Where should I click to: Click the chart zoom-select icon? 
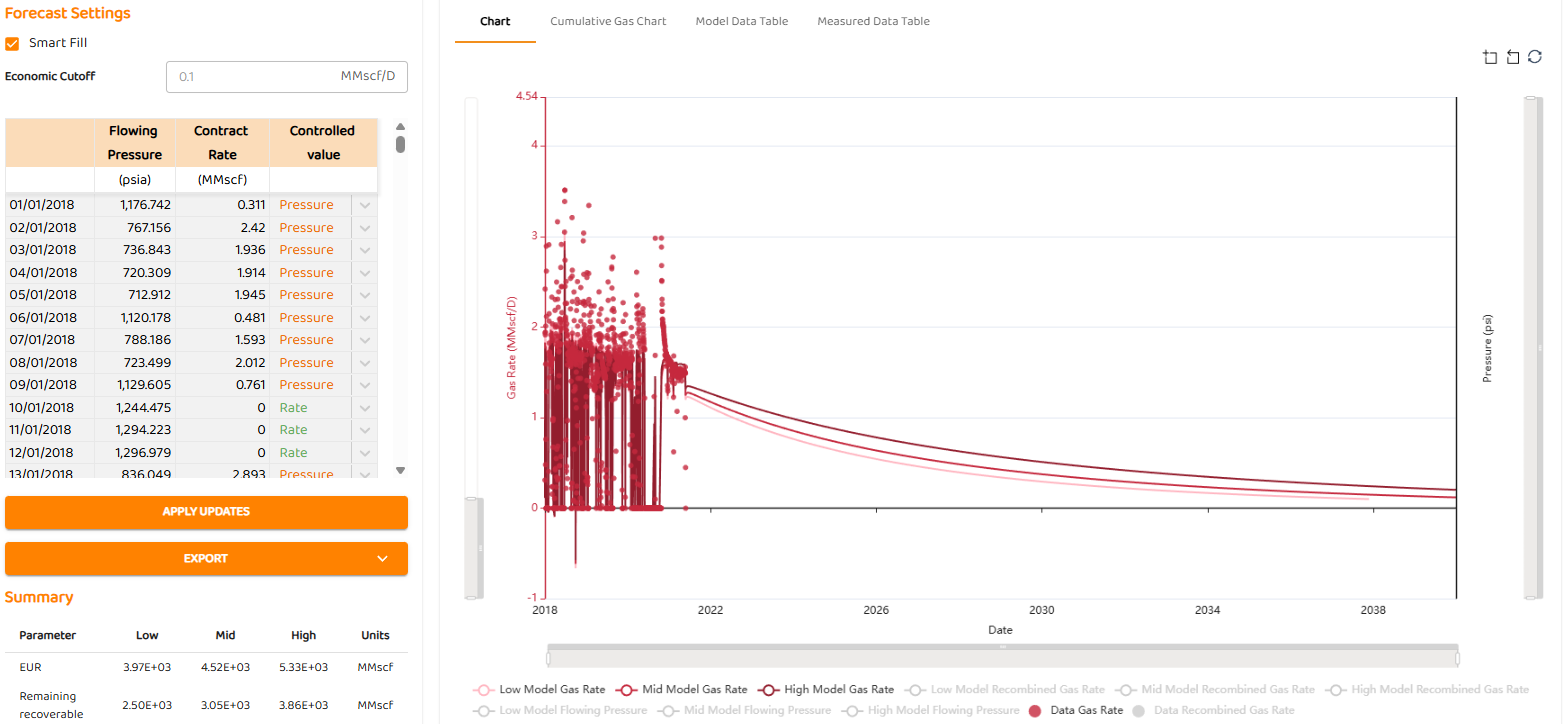[x=1490, y=58]
